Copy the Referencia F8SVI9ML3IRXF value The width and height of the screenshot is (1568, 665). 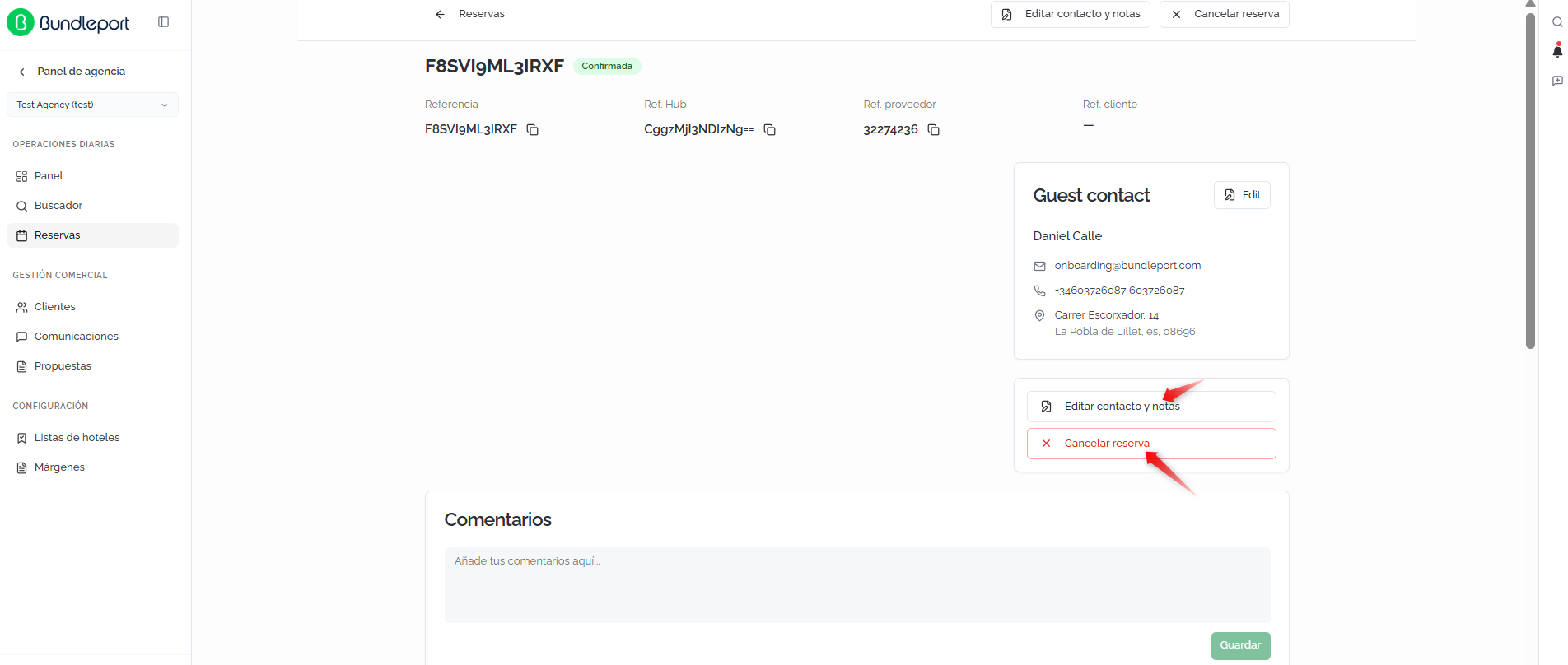(x=533, y=130)
